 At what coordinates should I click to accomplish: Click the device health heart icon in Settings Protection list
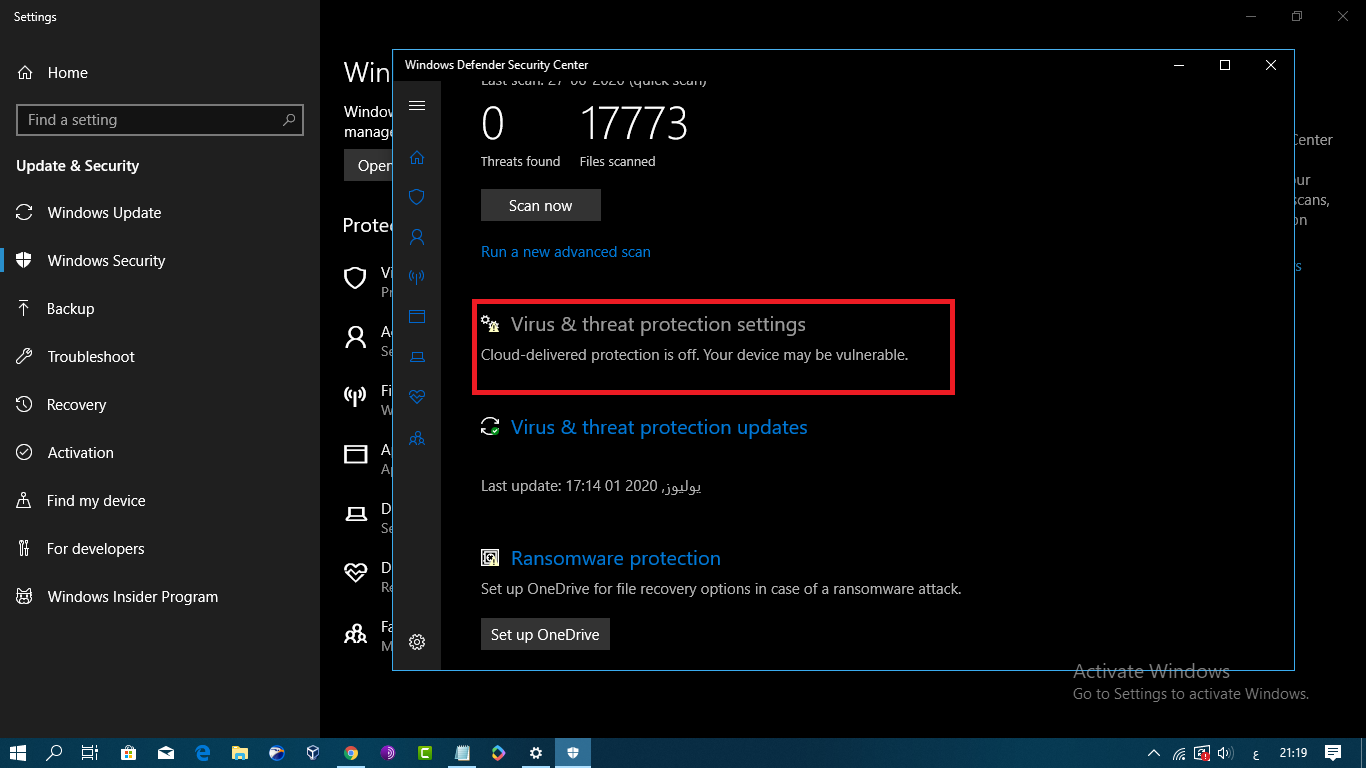355,573
